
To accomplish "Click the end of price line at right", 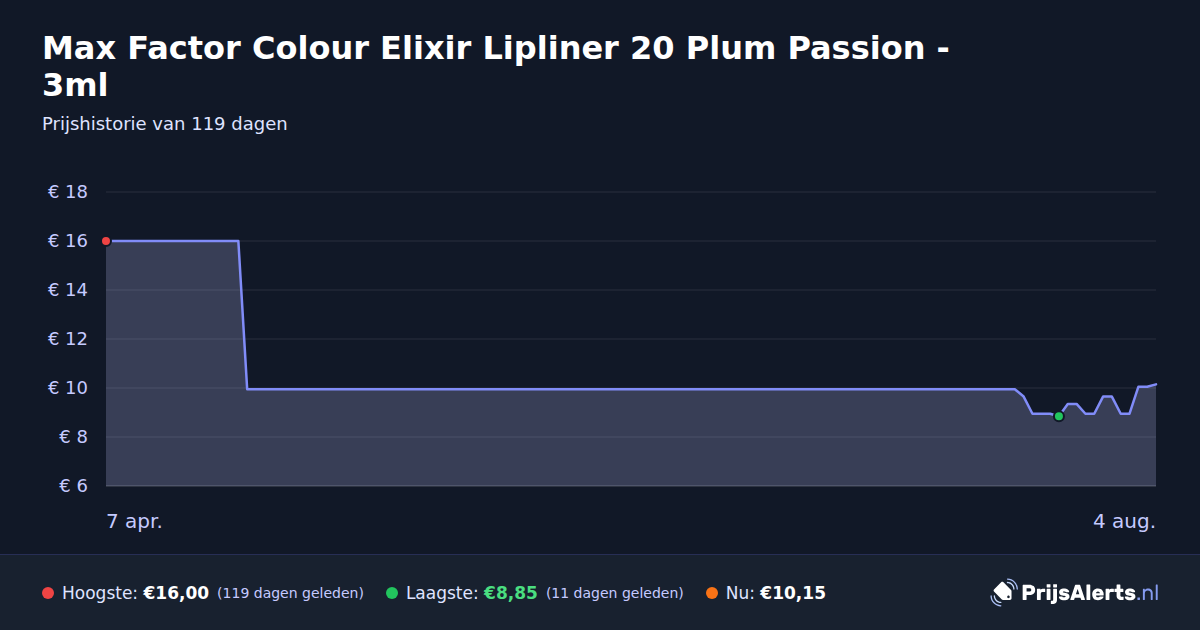I will [x=1155, y=384].
